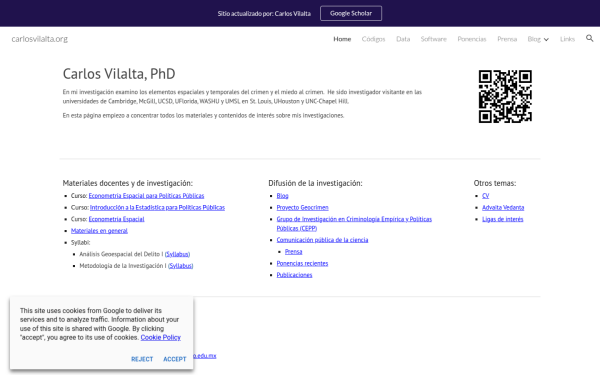Go to the Home tab
The width and height of the screenshot is (600, 375).
pyautogui.click(x=342, y=39)
